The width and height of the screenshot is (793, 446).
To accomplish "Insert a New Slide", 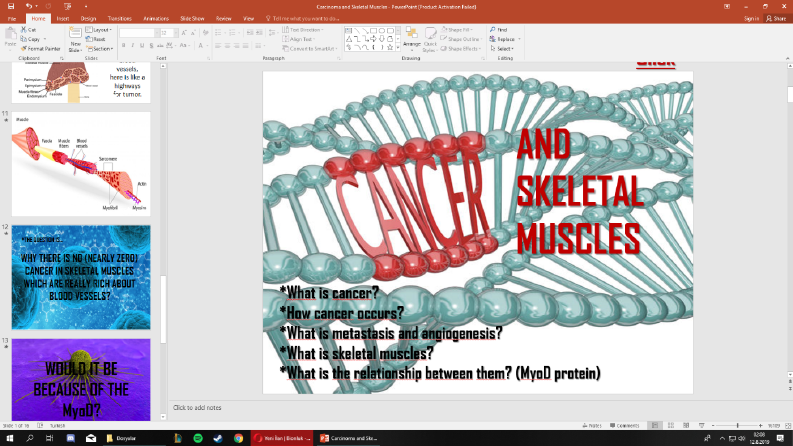I will [x=75, y=39].
